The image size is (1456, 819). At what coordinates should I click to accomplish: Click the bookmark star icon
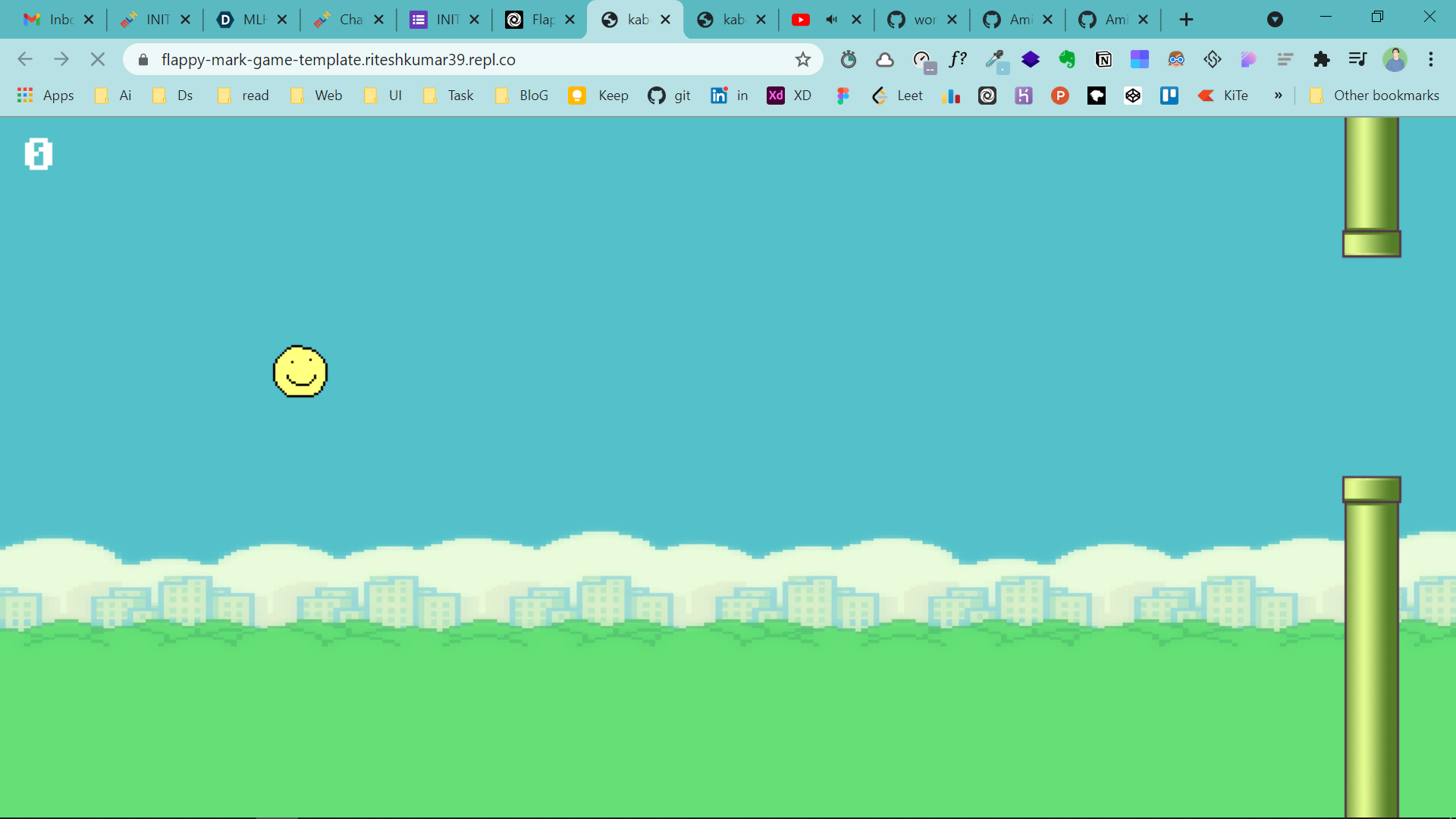click(802, 59)
